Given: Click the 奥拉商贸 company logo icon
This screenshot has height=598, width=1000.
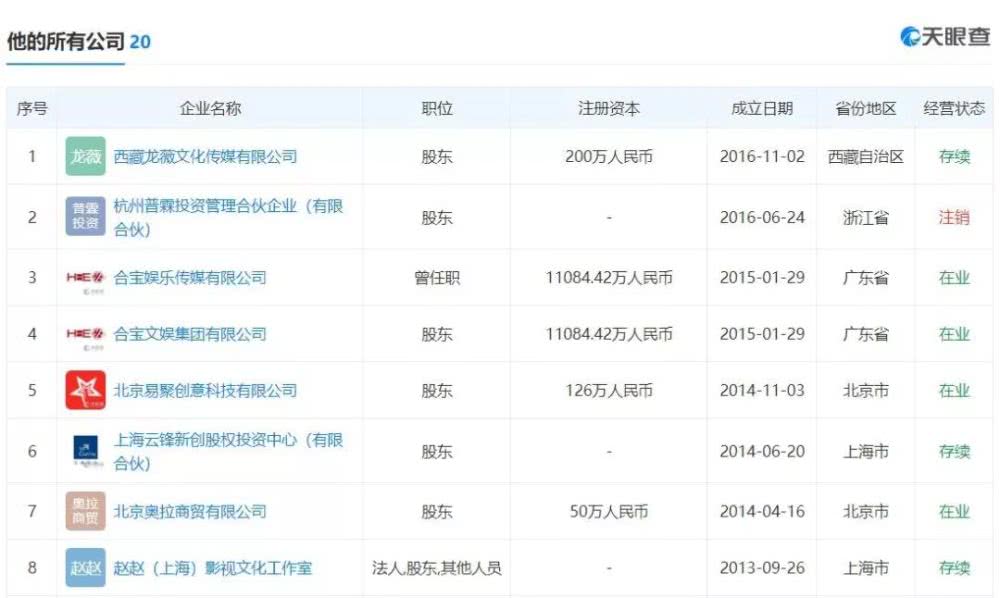Looking at the screenshot, I should tap(85, 511).
